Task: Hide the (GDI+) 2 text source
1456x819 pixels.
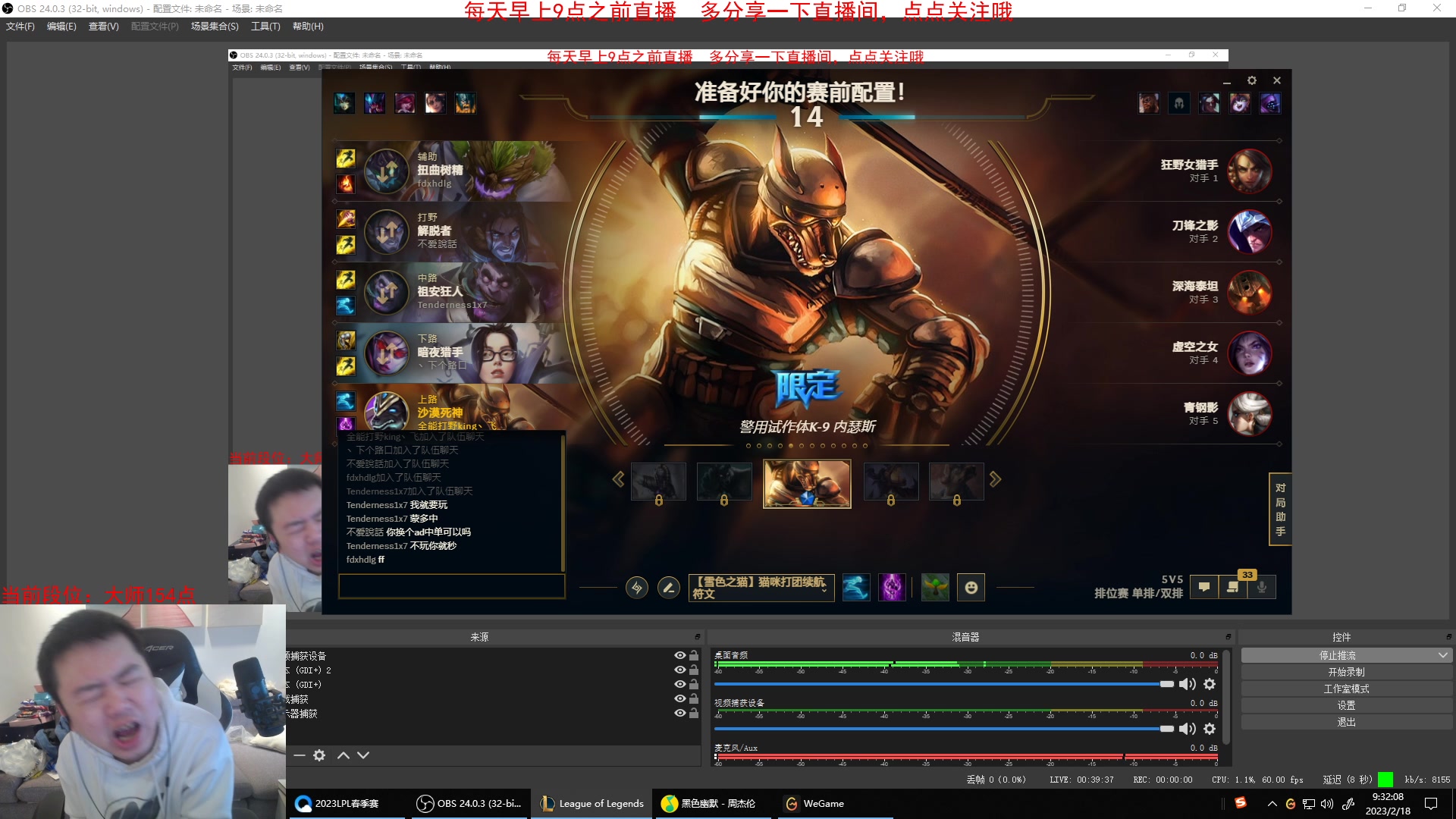Action: click(680, 670)
